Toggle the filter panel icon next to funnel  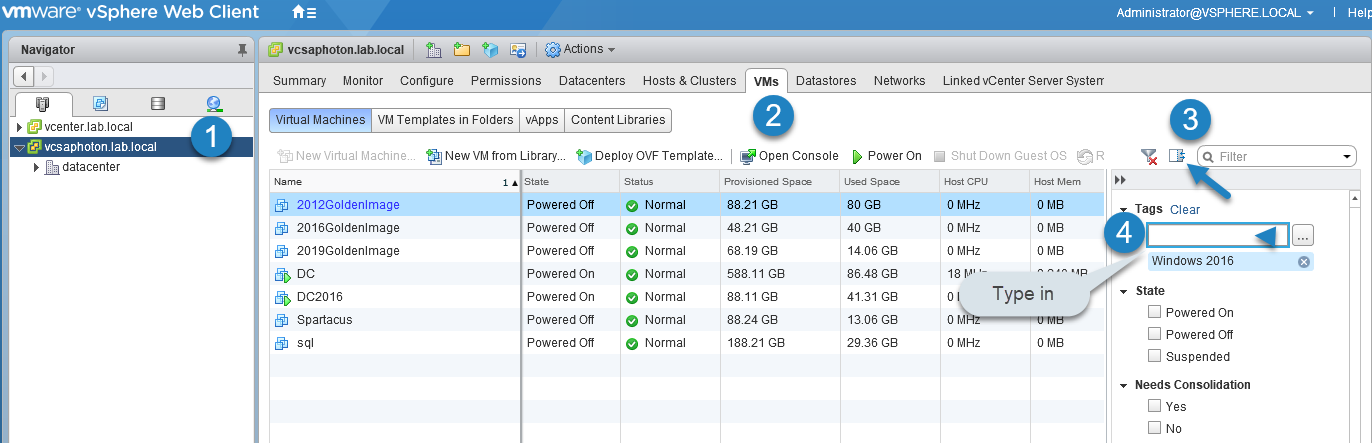[x=1177, y=156]
